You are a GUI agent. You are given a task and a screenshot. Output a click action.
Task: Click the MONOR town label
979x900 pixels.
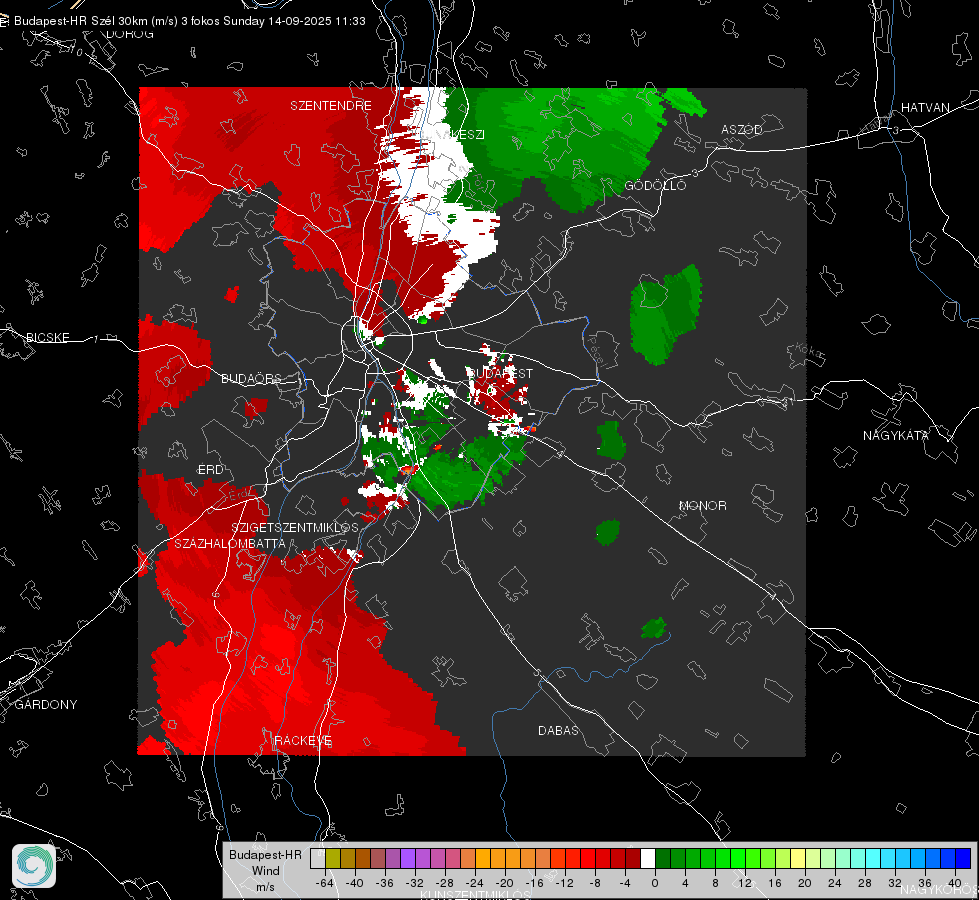[x=702, y=505]
